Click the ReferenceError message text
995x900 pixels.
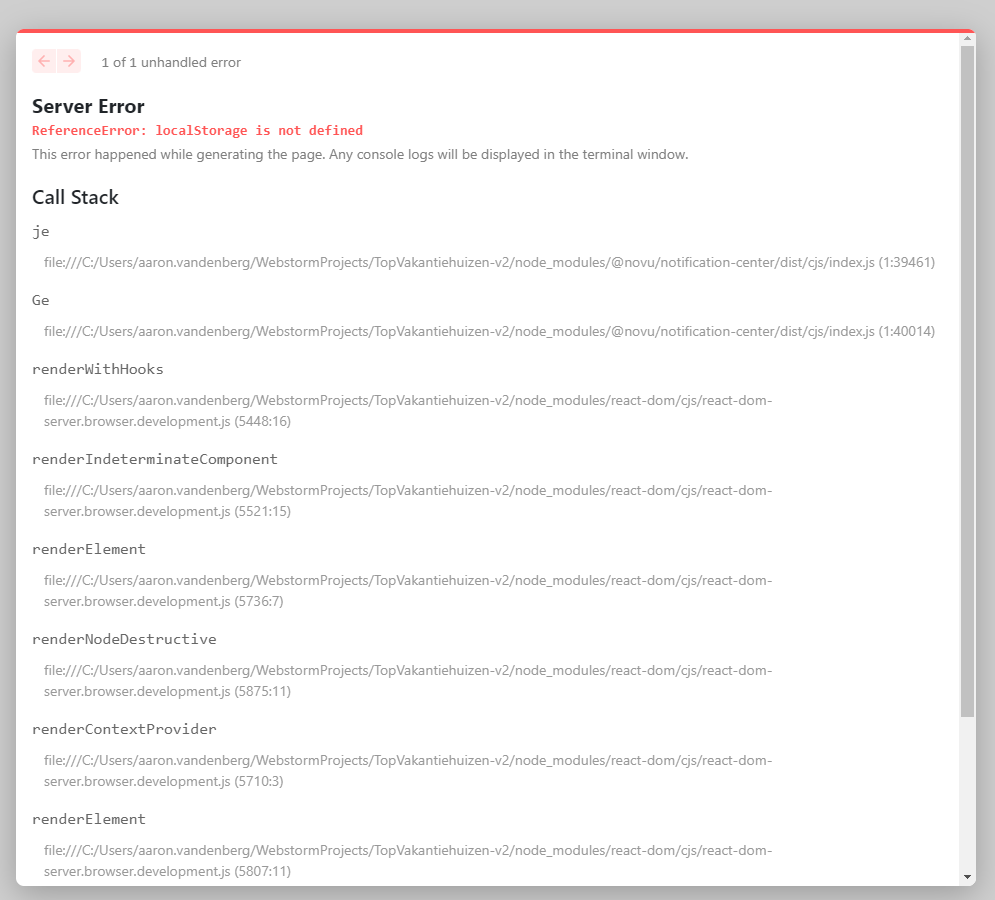(196, 130)
